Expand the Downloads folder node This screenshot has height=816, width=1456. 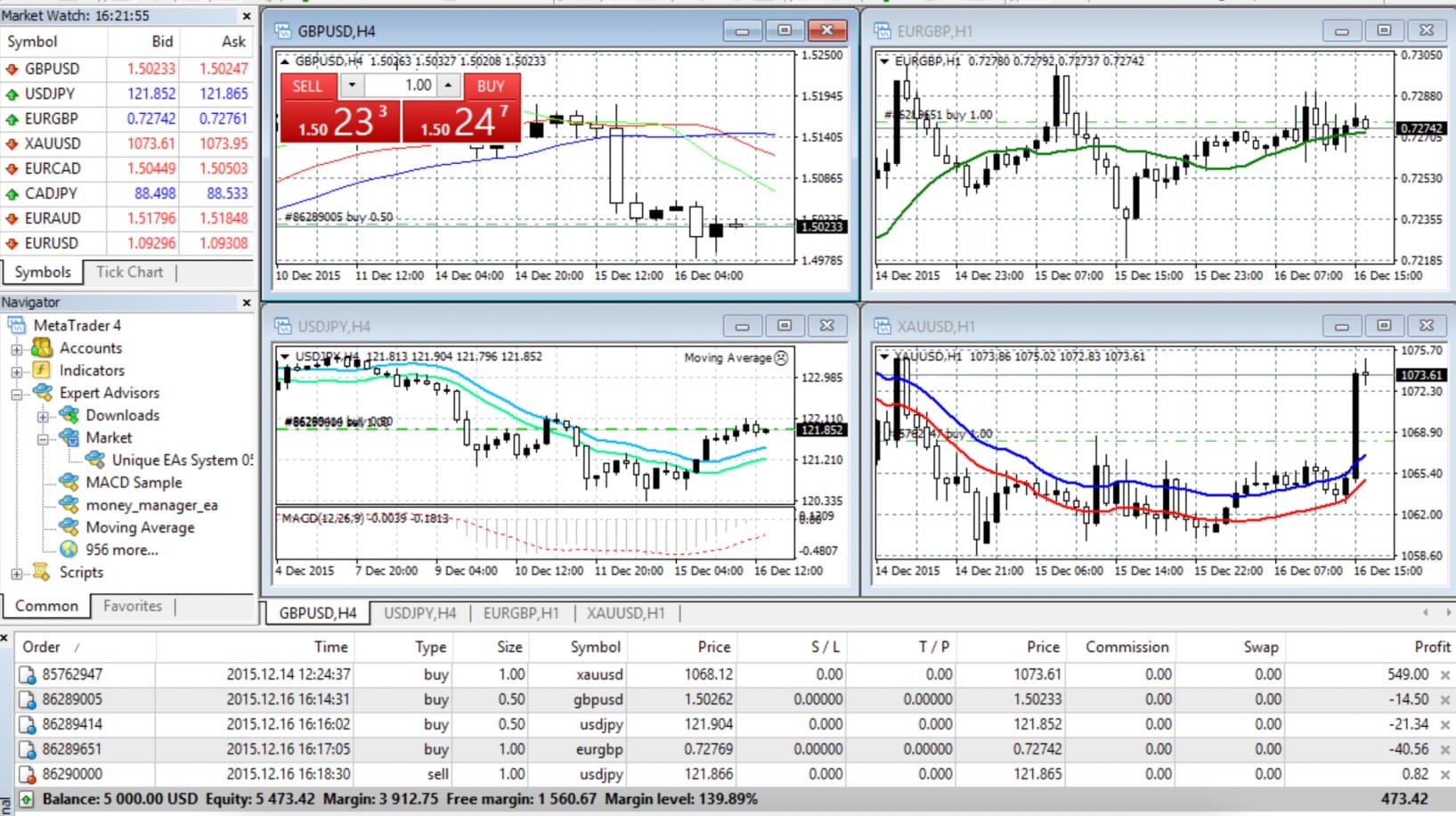pos(42,416)
